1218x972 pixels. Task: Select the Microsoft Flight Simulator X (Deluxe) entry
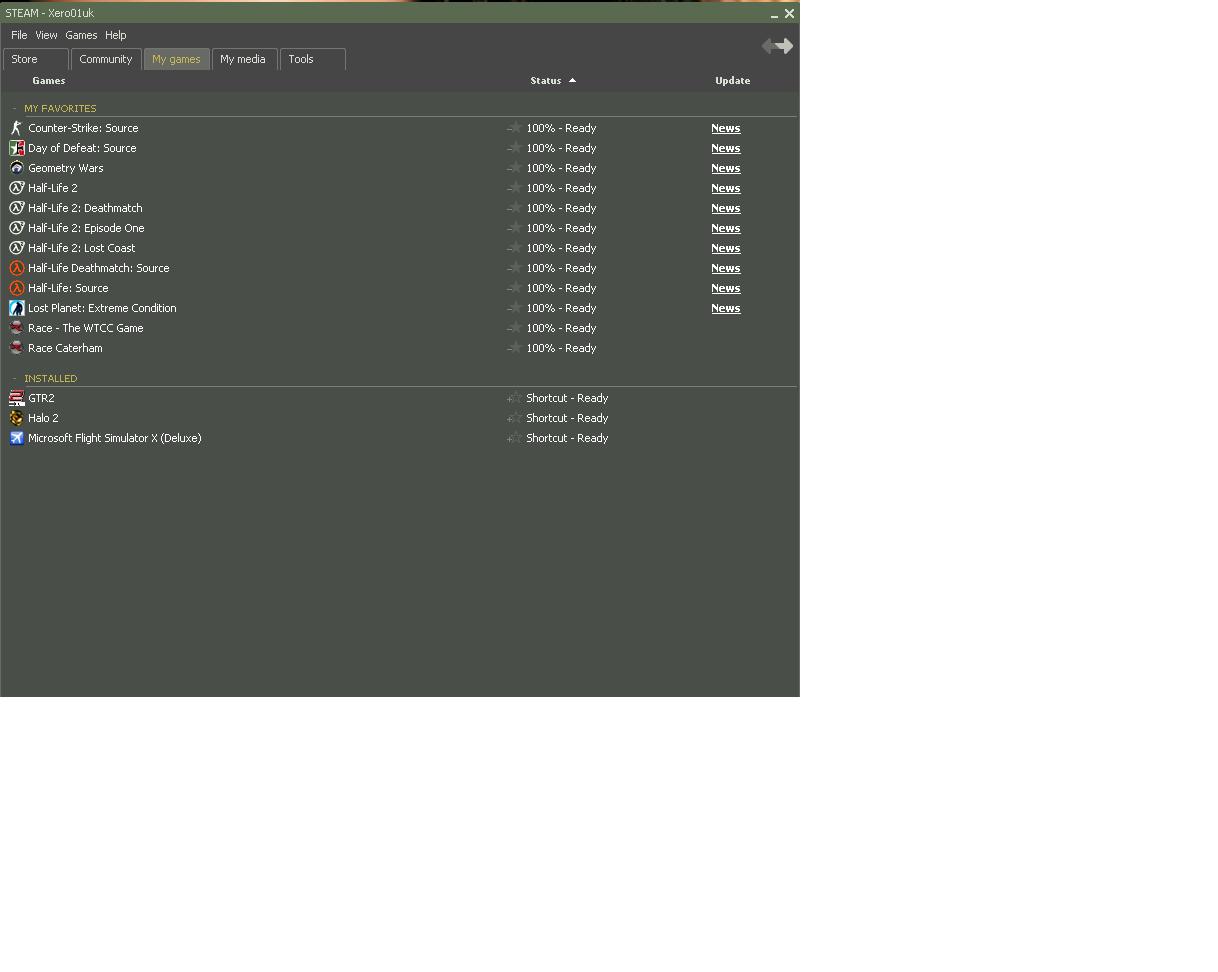pyautogui.click(x=400, y=438)
